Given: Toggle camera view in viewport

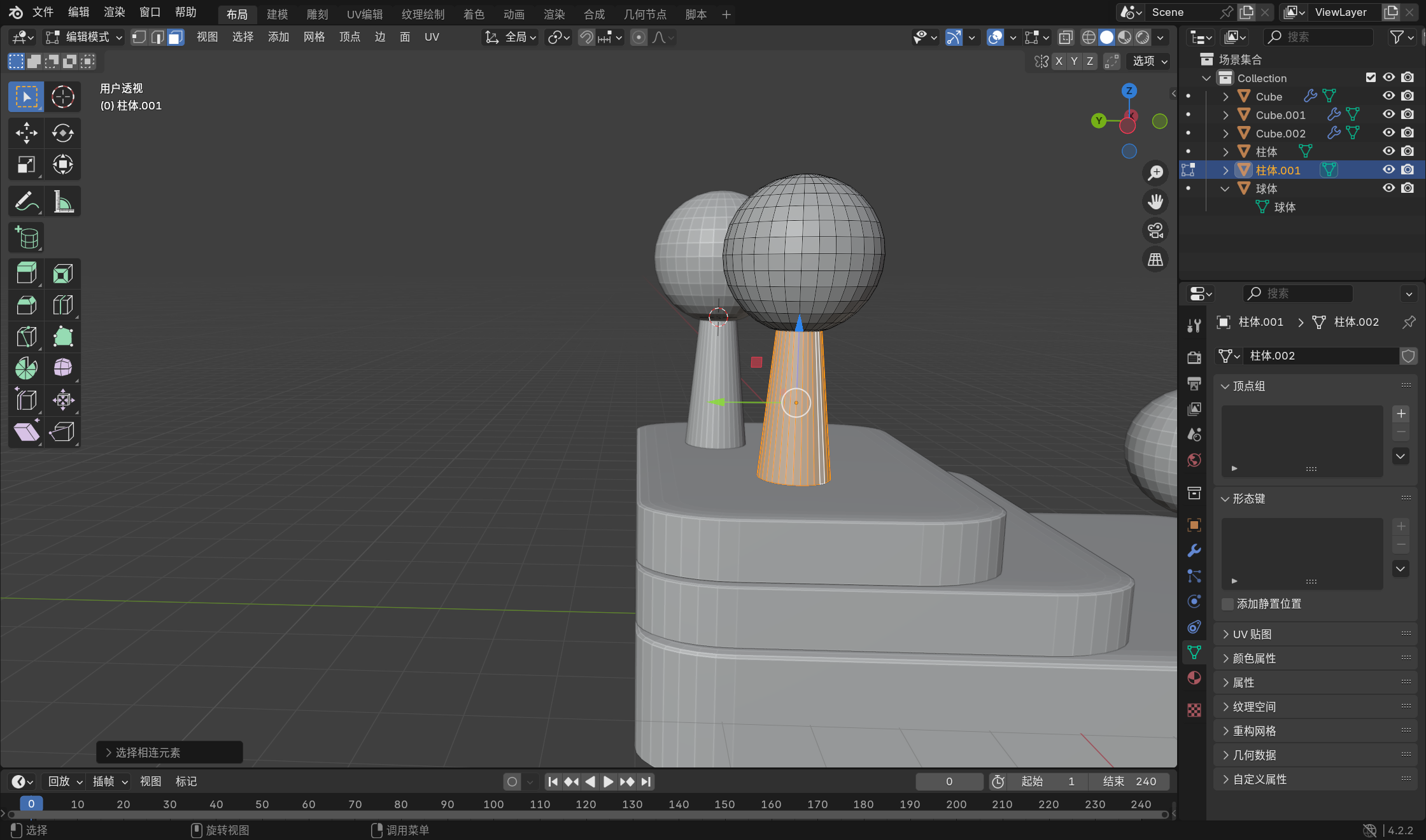Looking at the screenshot, I should coord(1155,230).
